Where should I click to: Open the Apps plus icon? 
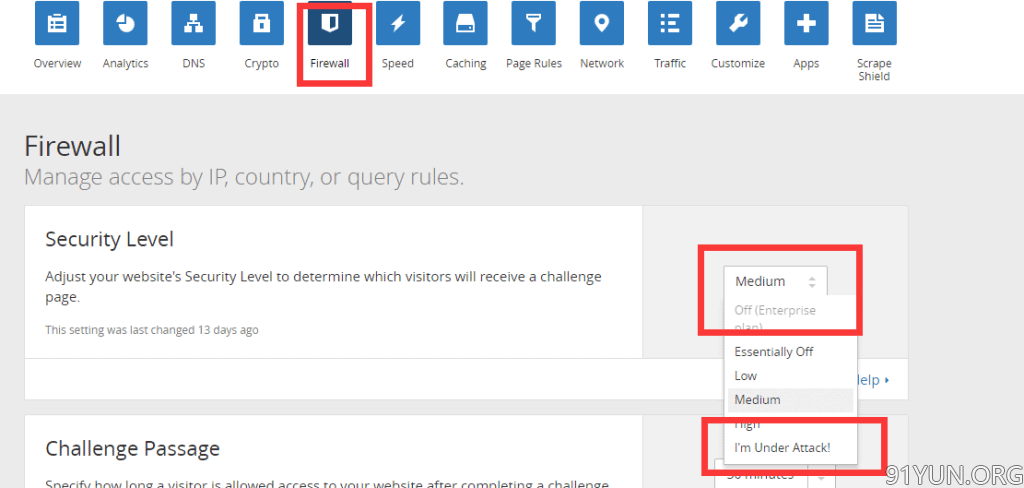807,23
